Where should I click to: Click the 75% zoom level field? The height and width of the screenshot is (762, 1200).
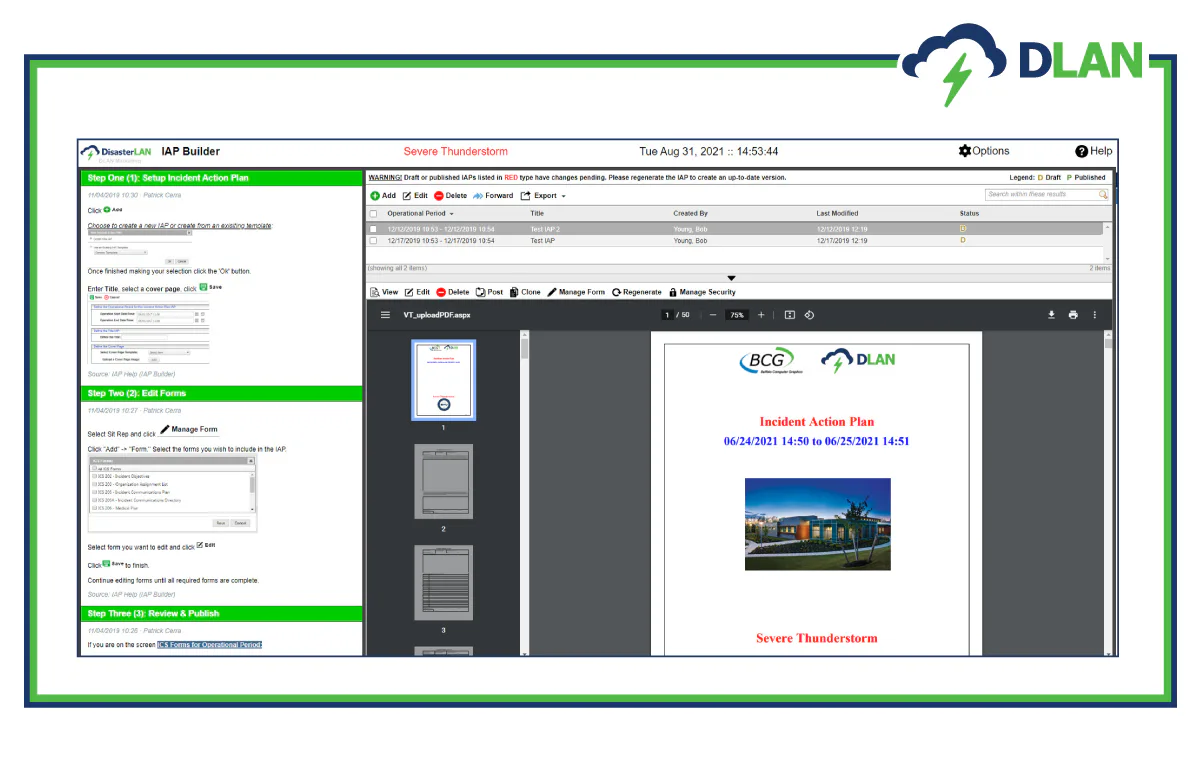coord(737,315)
